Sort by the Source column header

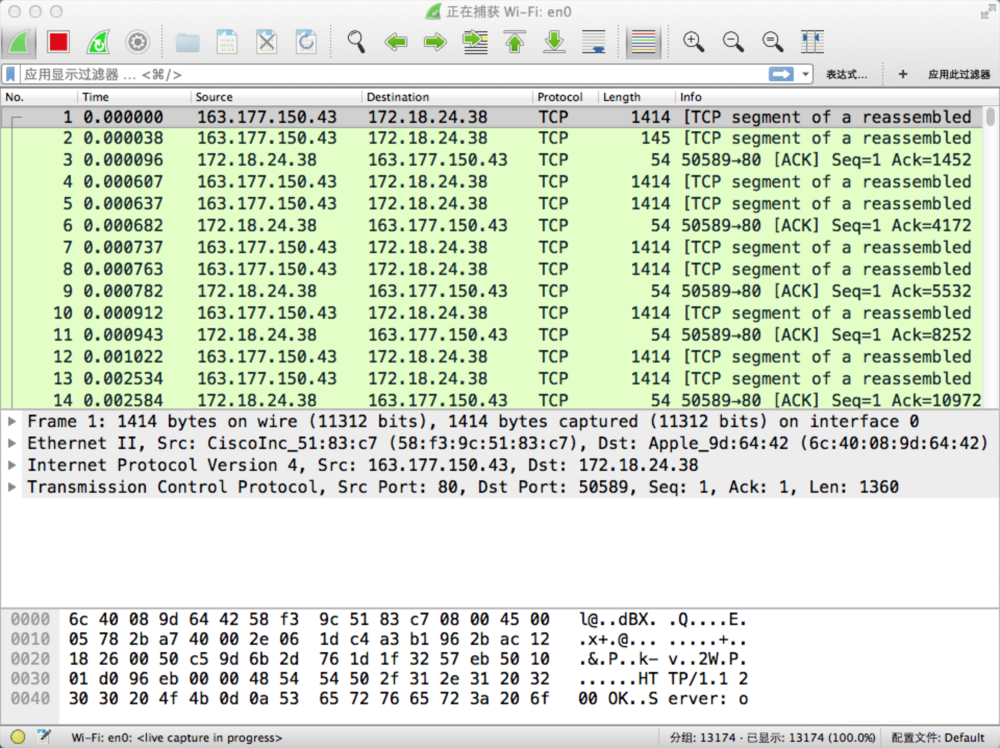pyautogui.click(x=277, y=97)
